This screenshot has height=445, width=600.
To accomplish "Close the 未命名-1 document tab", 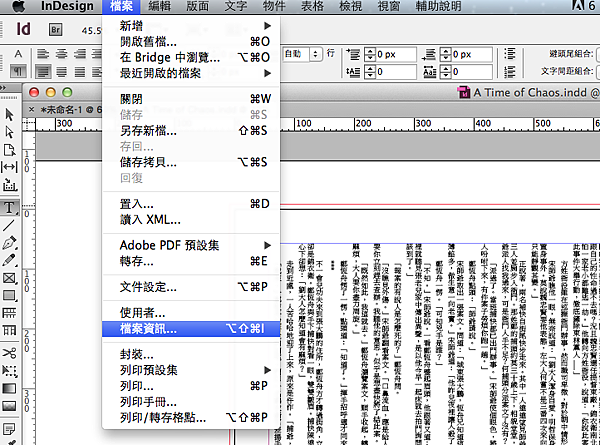I will (32, 109).
